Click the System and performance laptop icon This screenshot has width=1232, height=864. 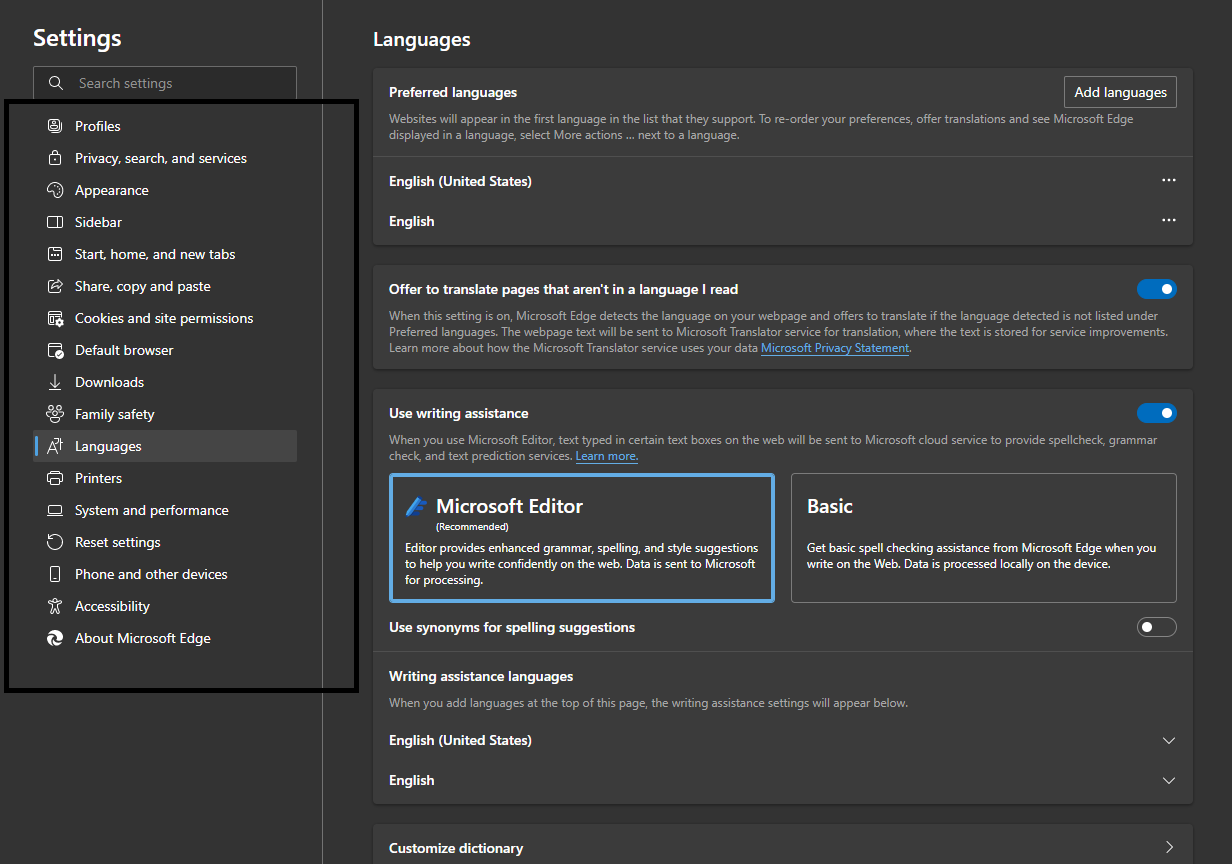coord(55,510)
